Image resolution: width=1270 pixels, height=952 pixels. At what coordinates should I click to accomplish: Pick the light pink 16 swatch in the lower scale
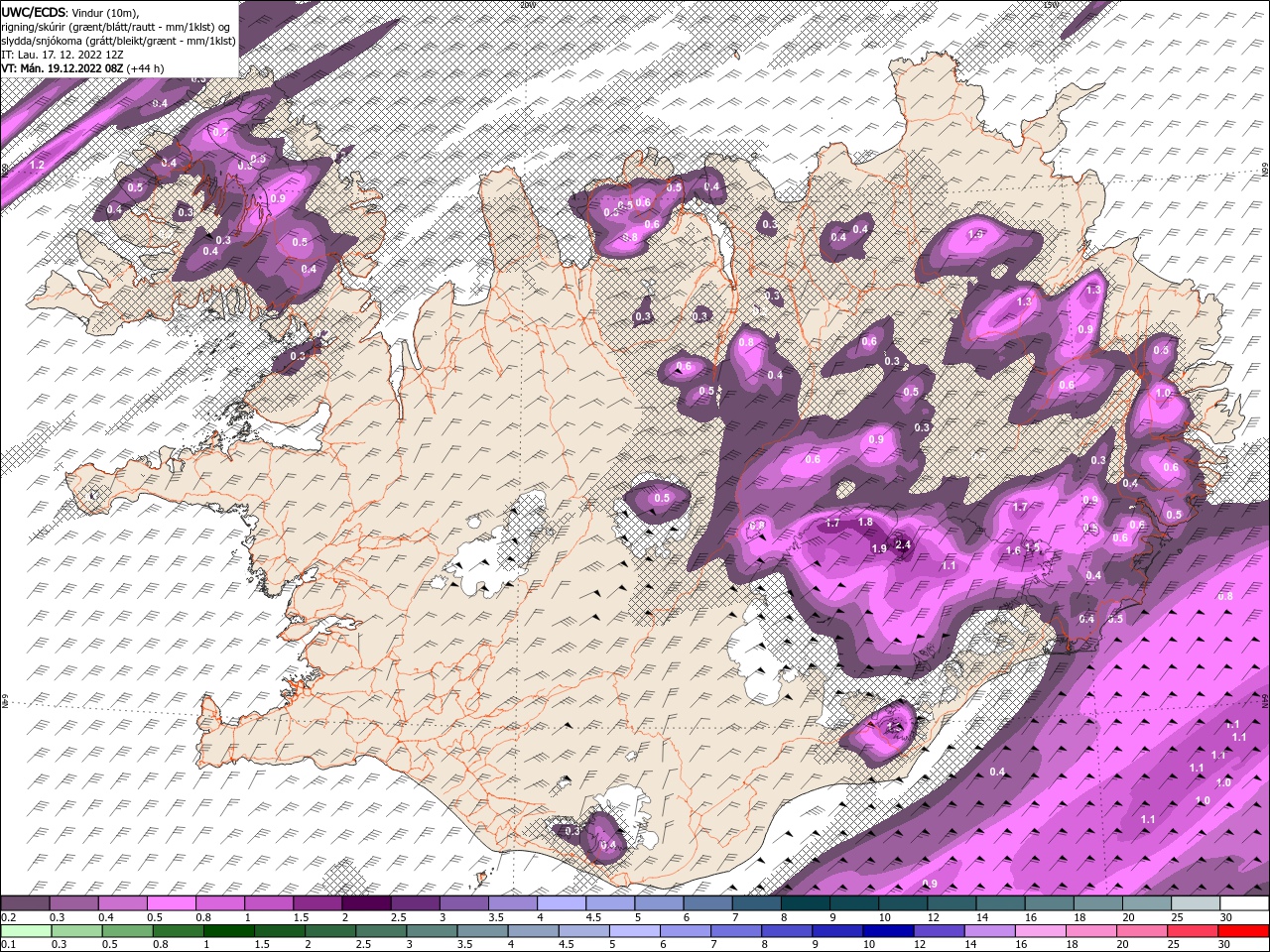pos(1041,931)
